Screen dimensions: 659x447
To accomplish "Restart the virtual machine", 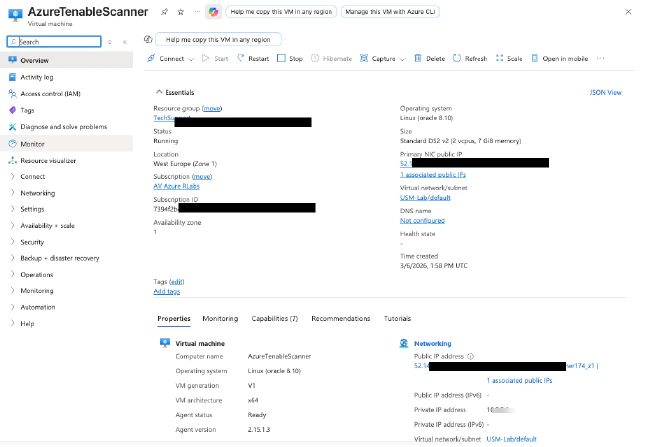I will coord(253,58).
